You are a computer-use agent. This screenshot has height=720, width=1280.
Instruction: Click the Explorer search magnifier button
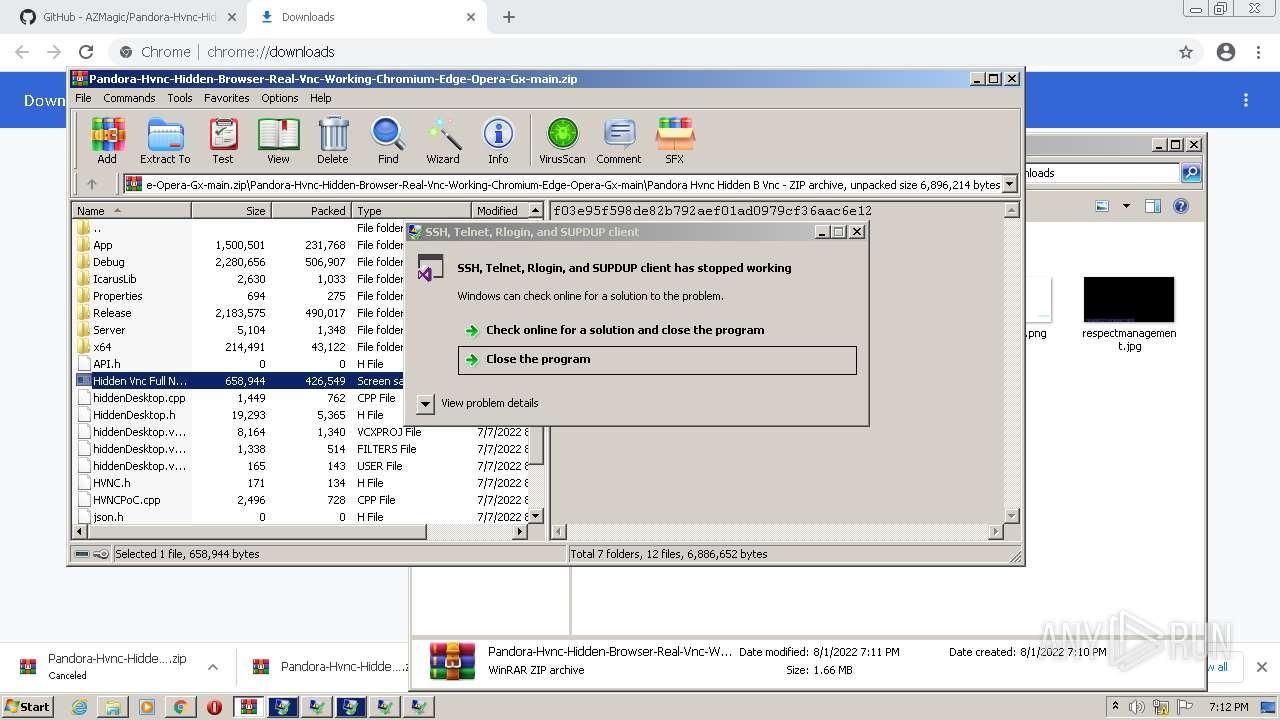click(1191, 173)
